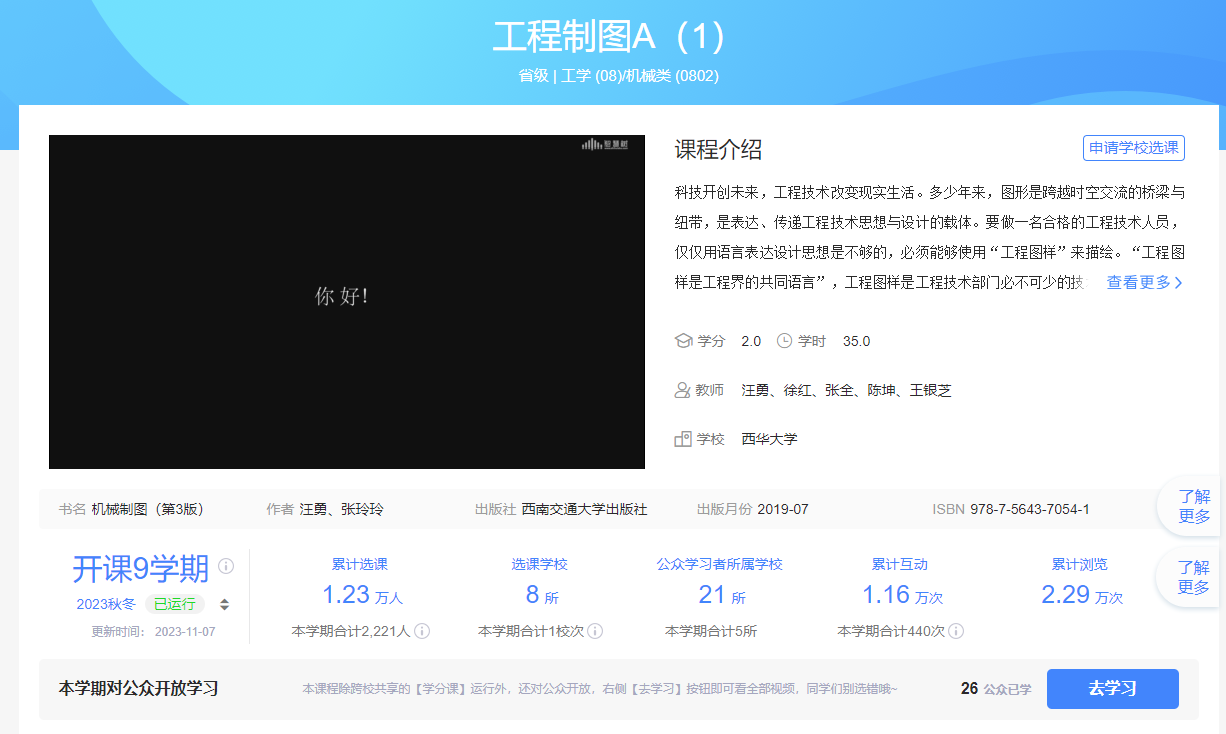Click the 申请学校选课 button
The width and height of the screenshot is (1226, 734).
point(1133,148)
